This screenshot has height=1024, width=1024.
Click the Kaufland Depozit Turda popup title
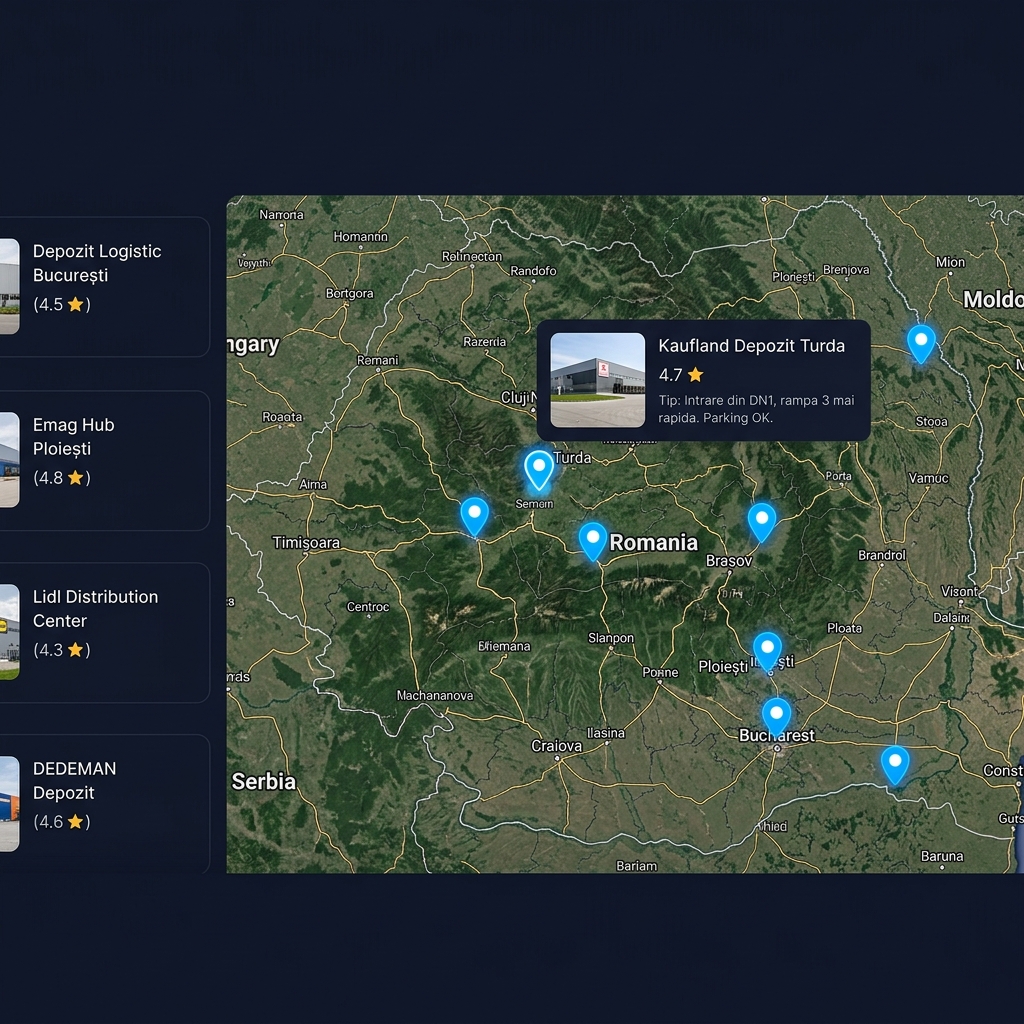751,345
